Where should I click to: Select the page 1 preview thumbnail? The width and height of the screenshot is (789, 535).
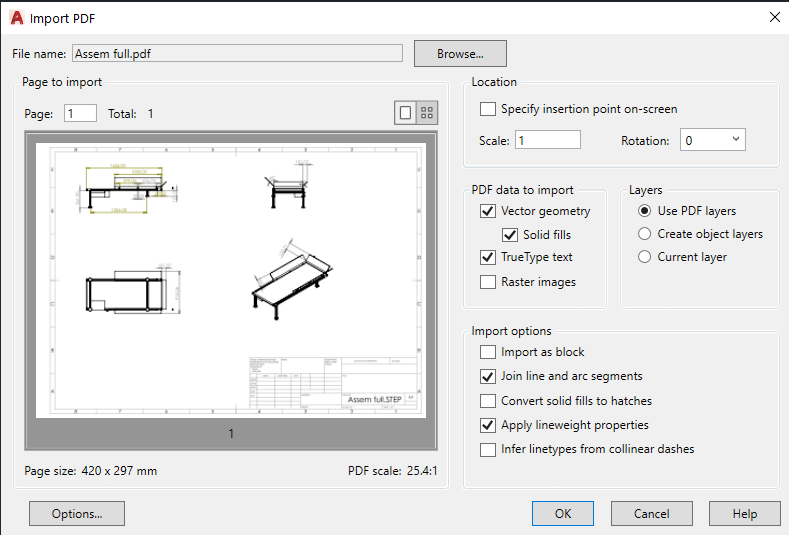point(231,280)
